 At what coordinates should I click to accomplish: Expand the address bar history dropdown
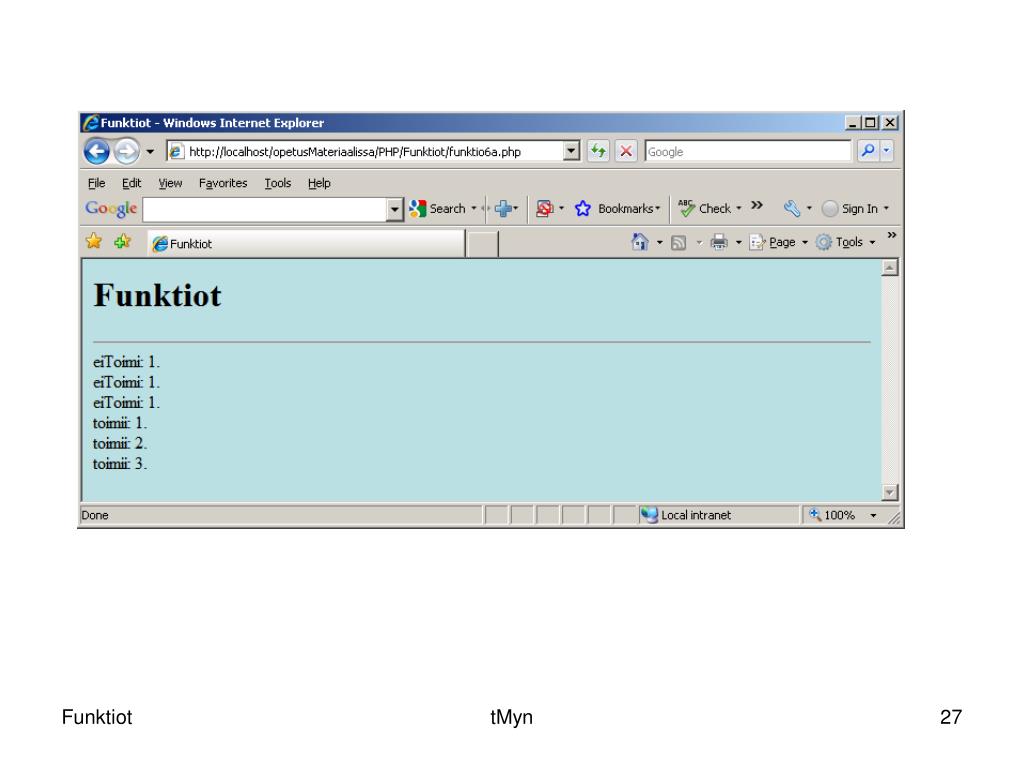[x=571, y=152]
